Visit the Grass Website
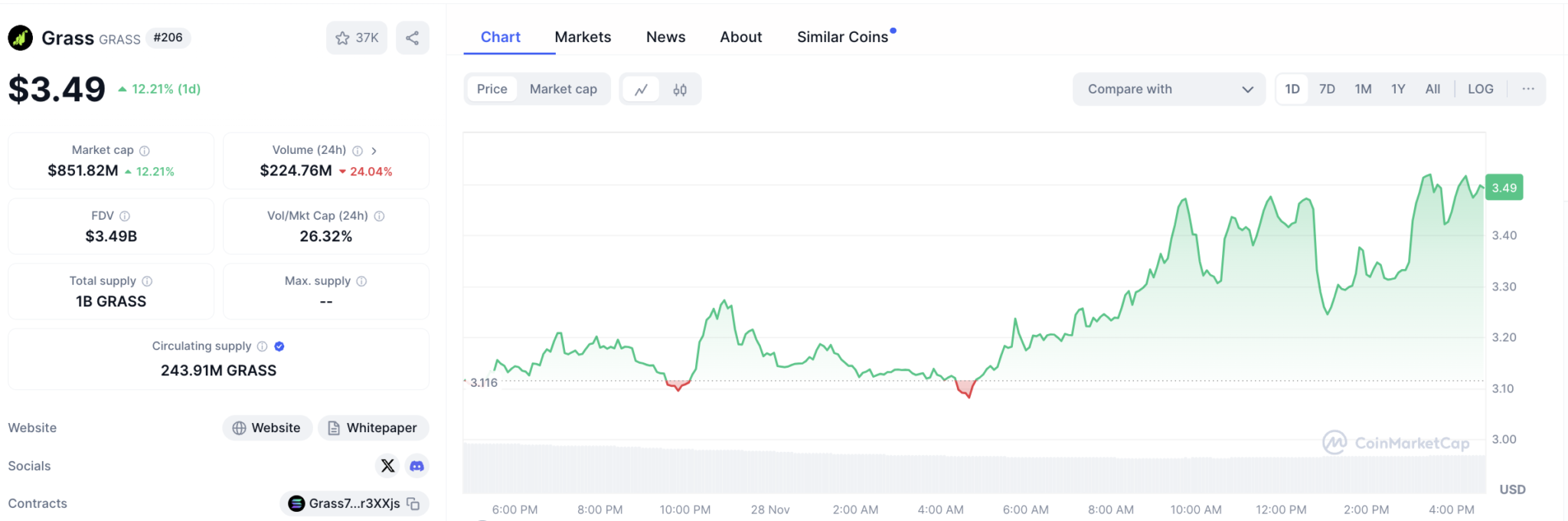This screenshot has width=1568, height=521. tap(266, 428)
